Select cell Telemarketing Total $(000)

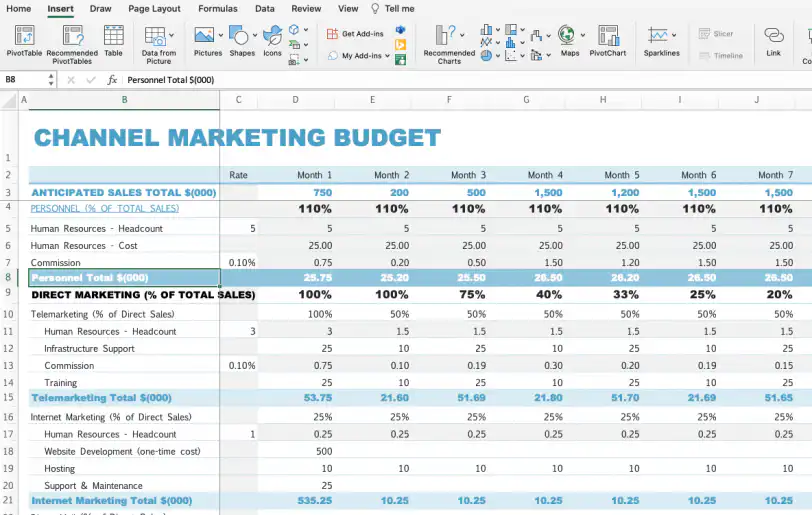point(124,398)
